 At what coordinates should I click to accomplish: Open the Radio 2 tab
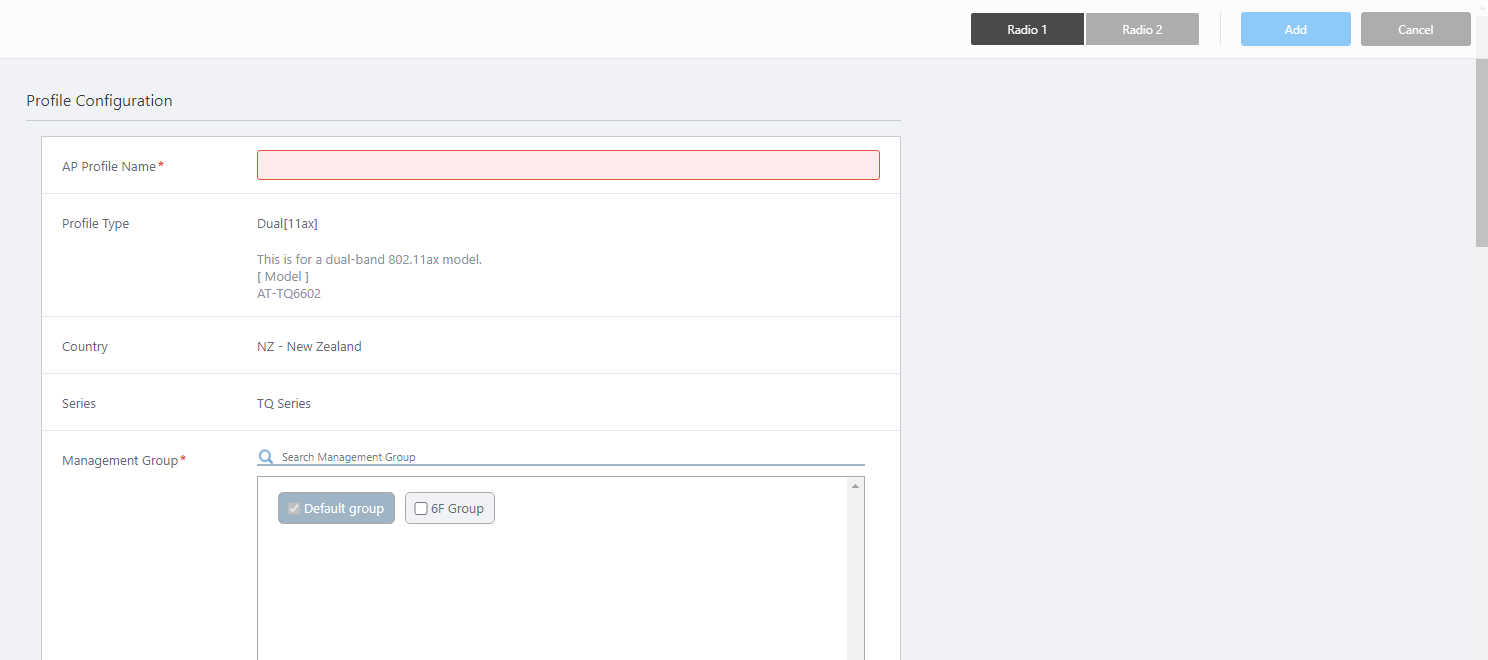[x=1142, y=30]
